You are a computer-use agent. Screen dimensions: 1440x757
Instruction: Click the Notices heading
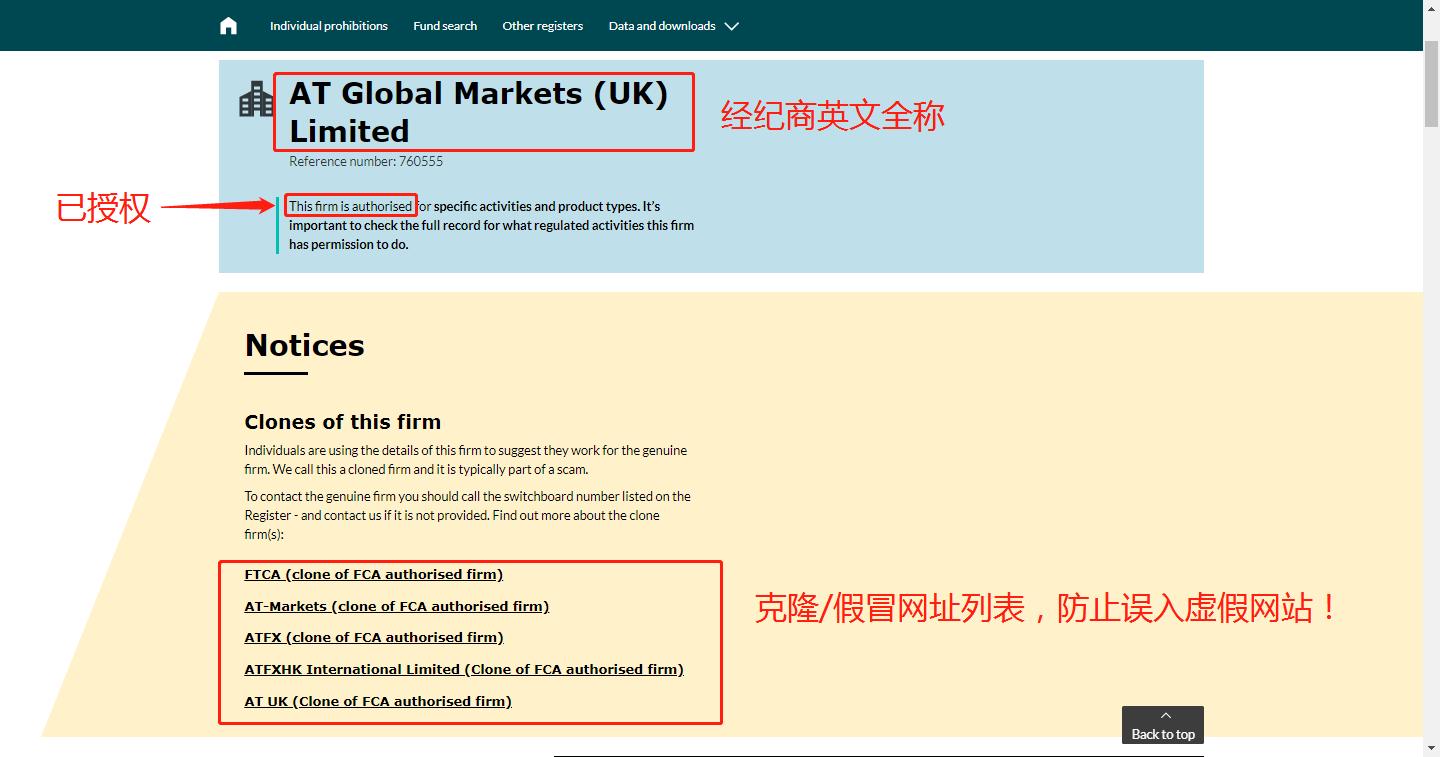tap(305, 345)
